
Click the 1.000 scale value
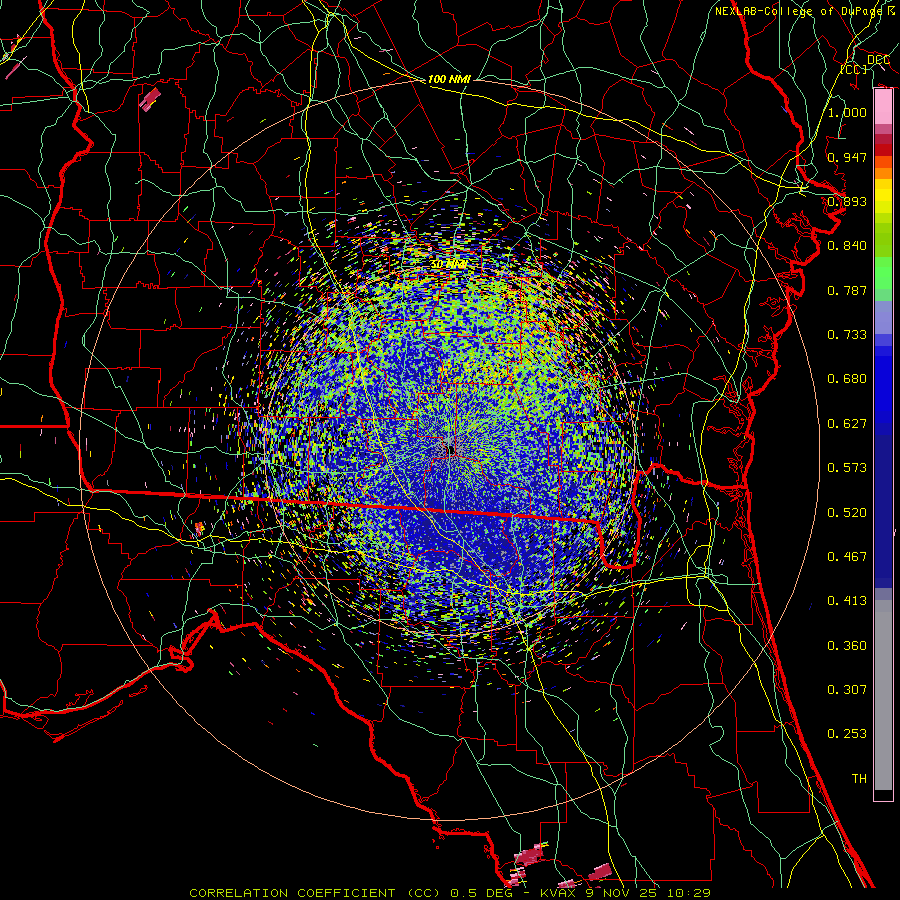847,112
